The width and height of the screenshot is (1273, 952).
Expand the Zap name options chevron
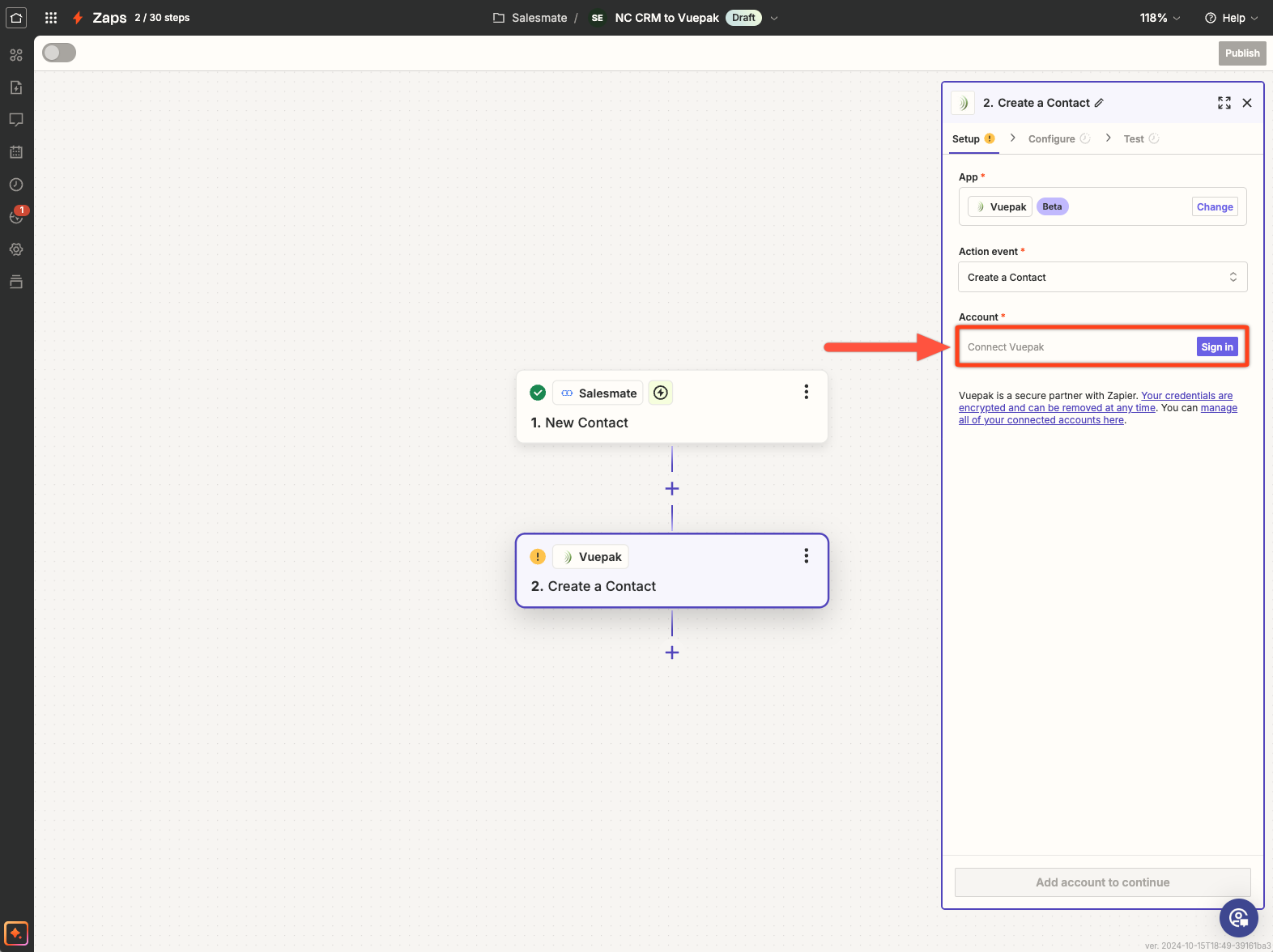click(774, 18)
